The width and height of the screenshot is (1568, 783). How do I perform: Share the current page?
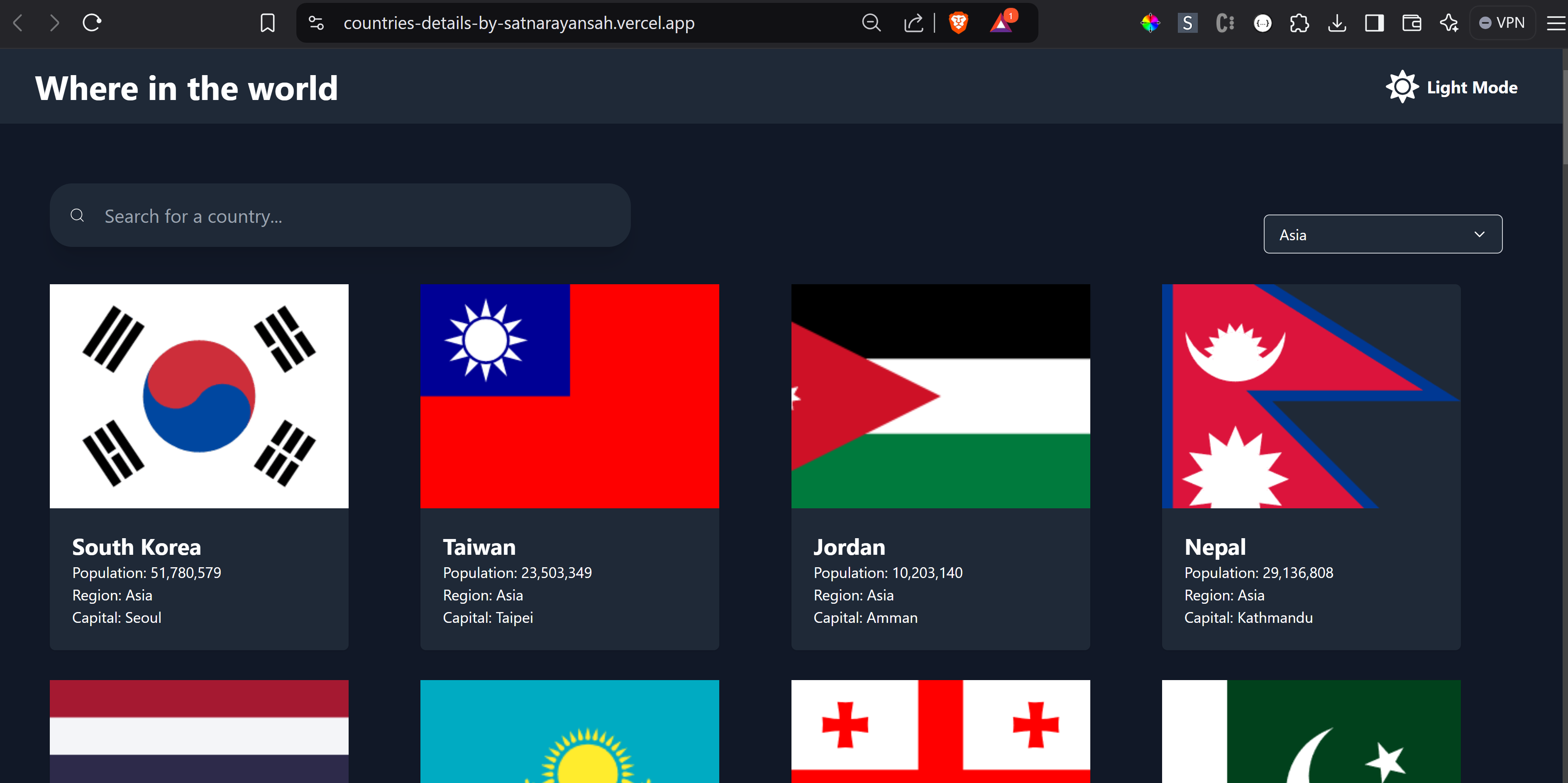click(913, 22)
